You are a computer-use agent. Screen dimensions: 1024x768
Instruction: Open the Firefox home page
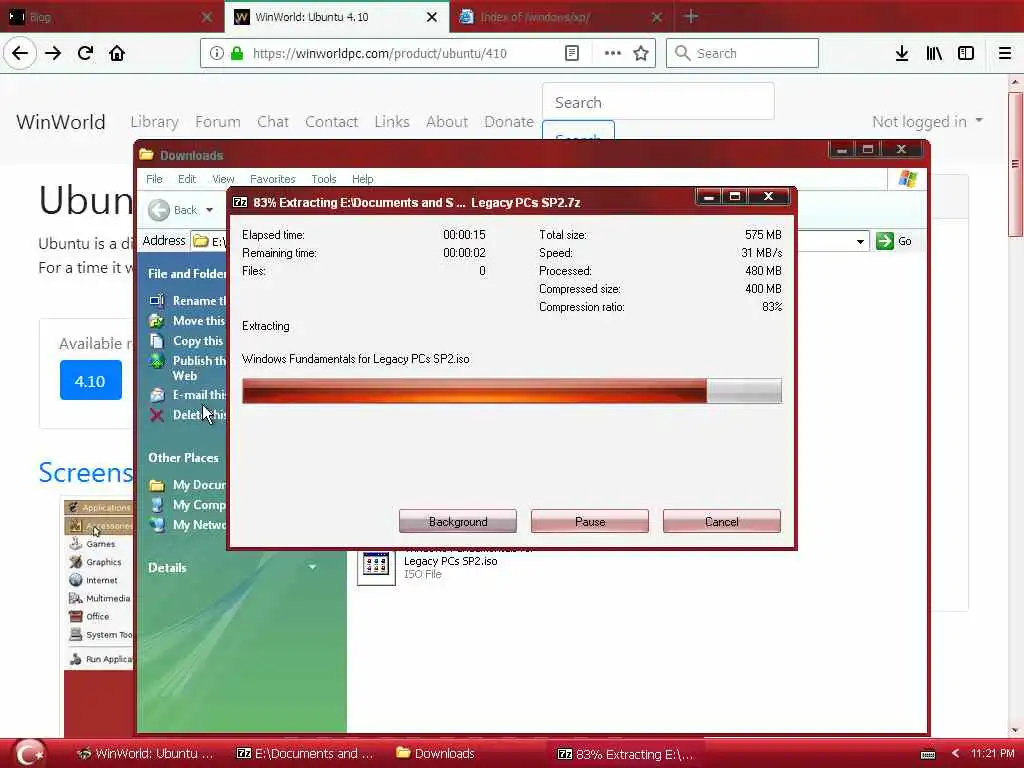117,53
